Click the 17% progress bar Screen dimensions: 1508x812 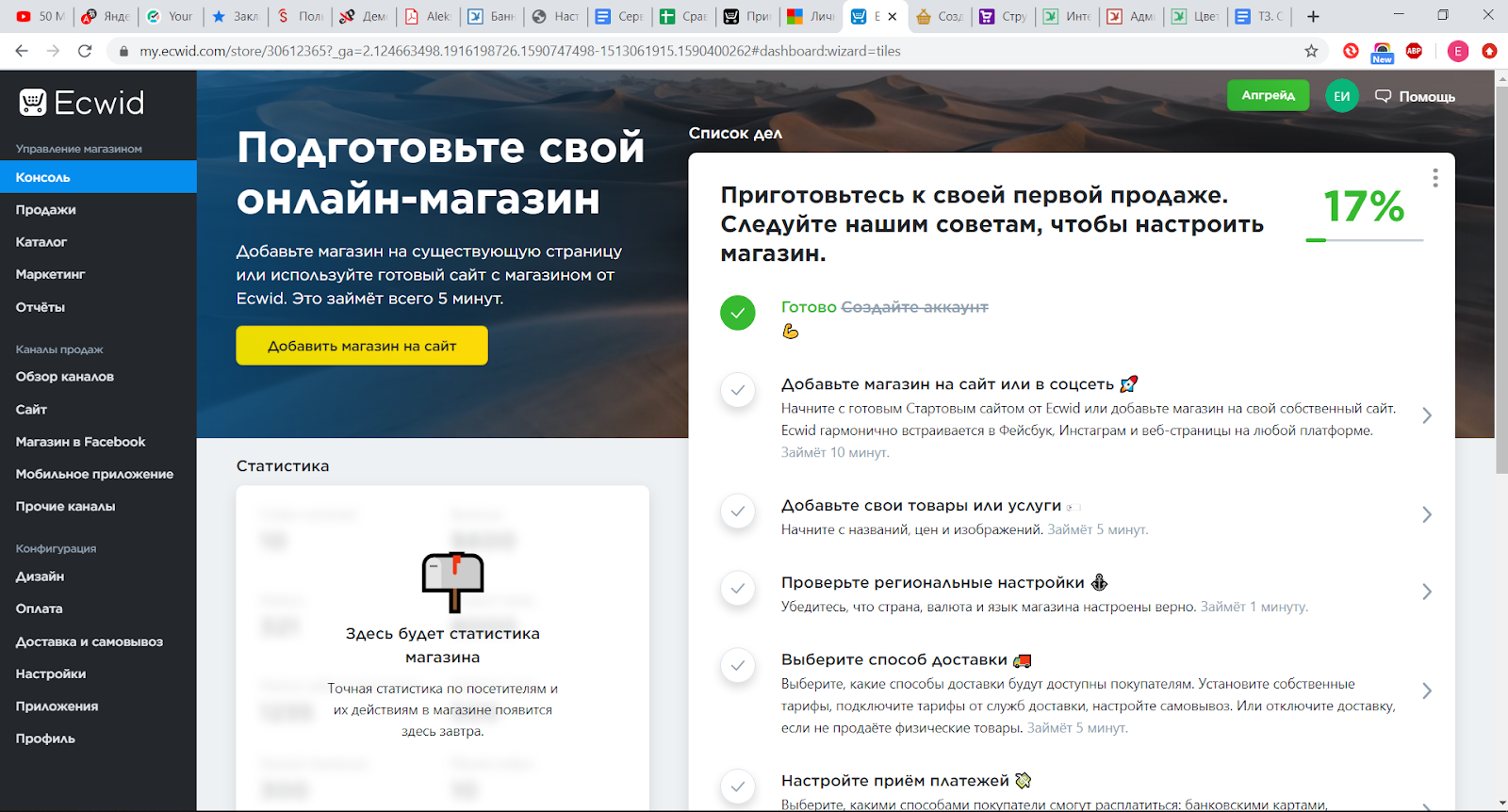[1364, 240]
